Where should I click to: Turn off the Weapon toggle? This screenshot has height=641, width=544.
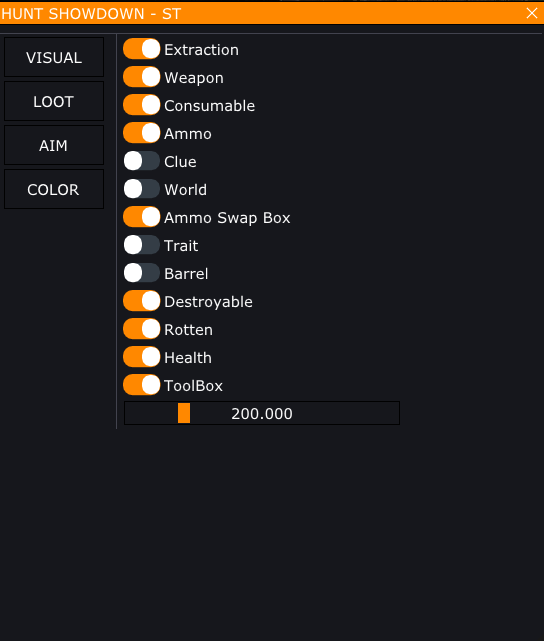[x=141, y=77]
